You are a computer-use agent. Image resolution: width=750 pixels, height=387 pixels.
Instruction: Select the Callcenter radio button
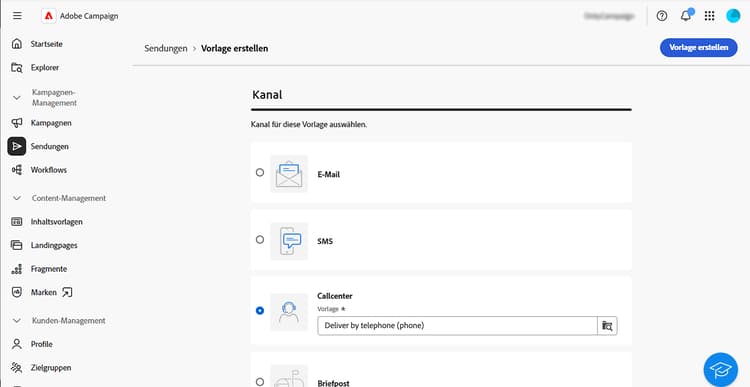[x=260, y=310]
